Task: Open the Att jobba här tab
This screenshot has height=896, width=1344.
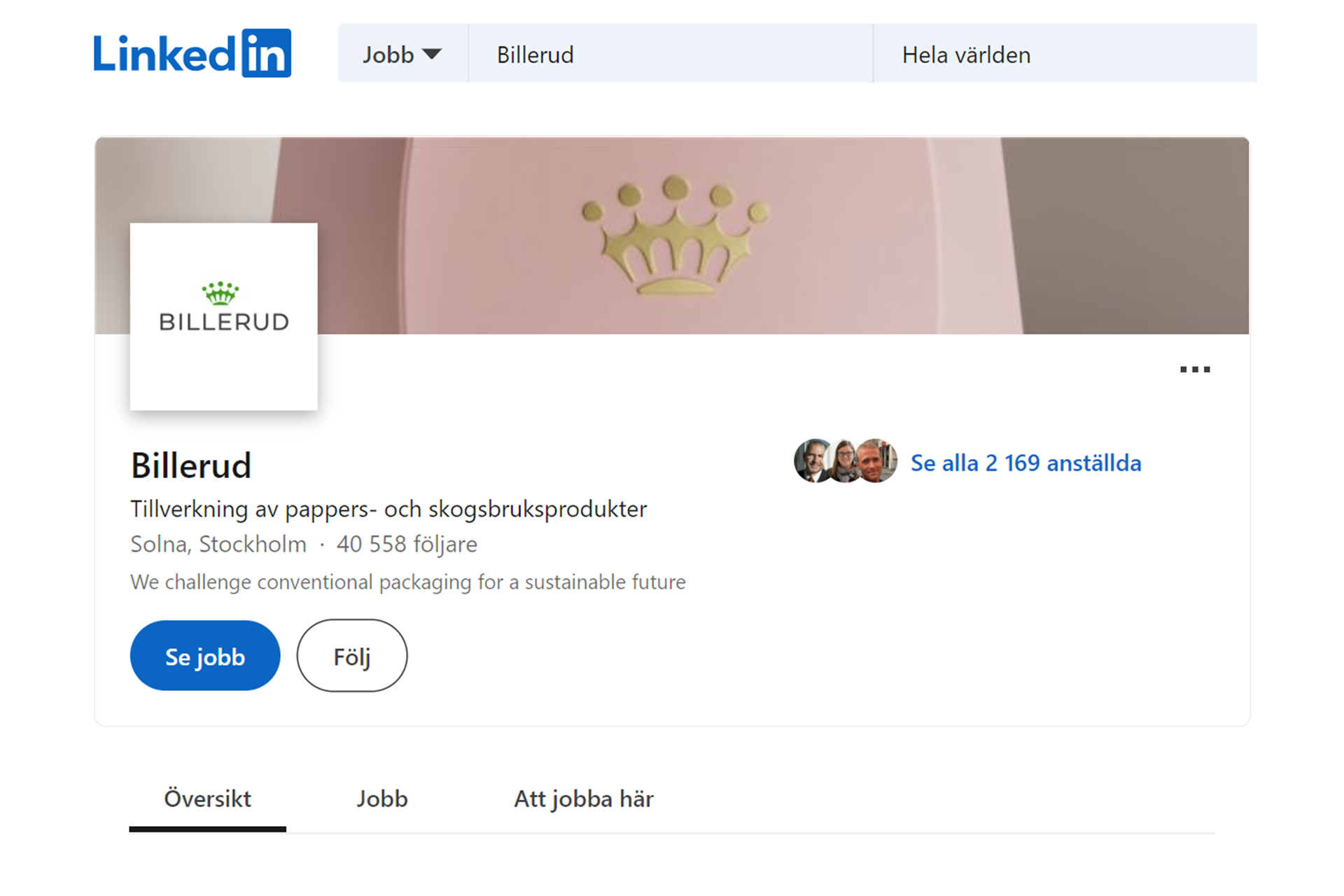Action: point(583,799)
